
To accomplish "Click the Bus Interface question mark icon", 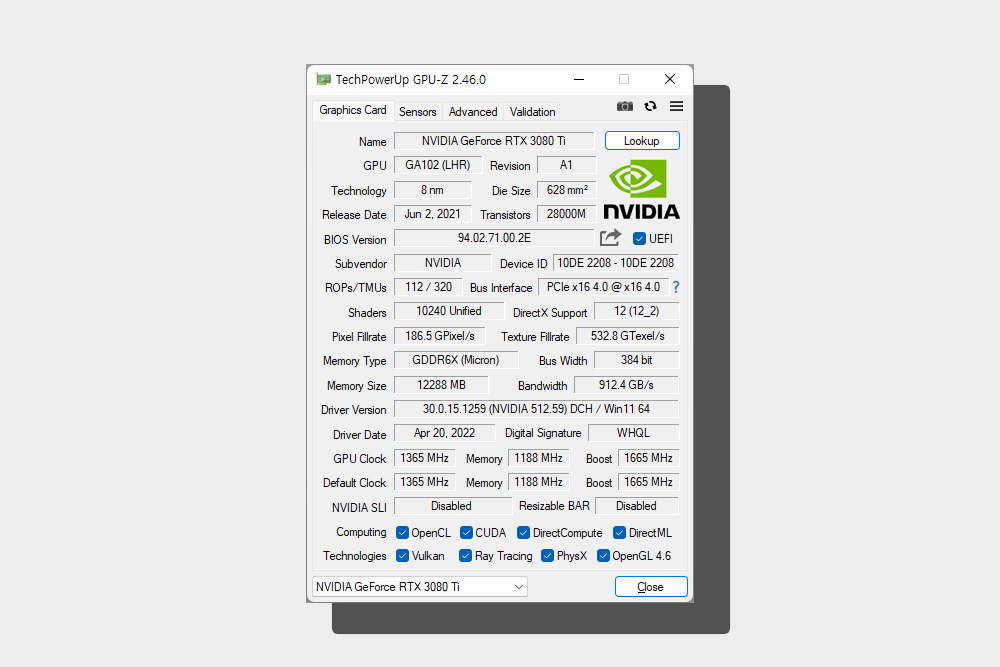I will click(x=675, y=287).
